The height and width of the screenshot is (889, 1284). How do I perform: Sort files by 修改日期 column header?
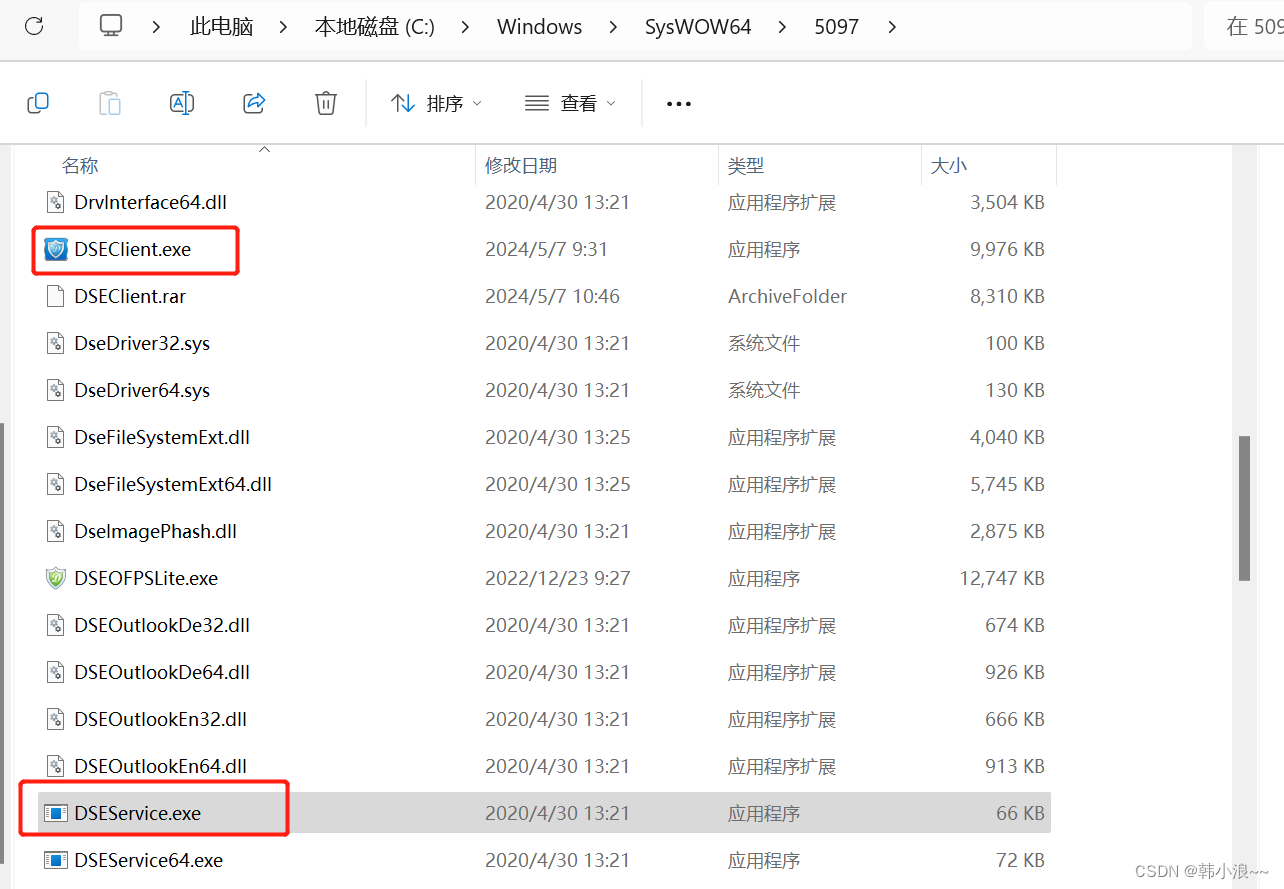[x=521, y=166]
